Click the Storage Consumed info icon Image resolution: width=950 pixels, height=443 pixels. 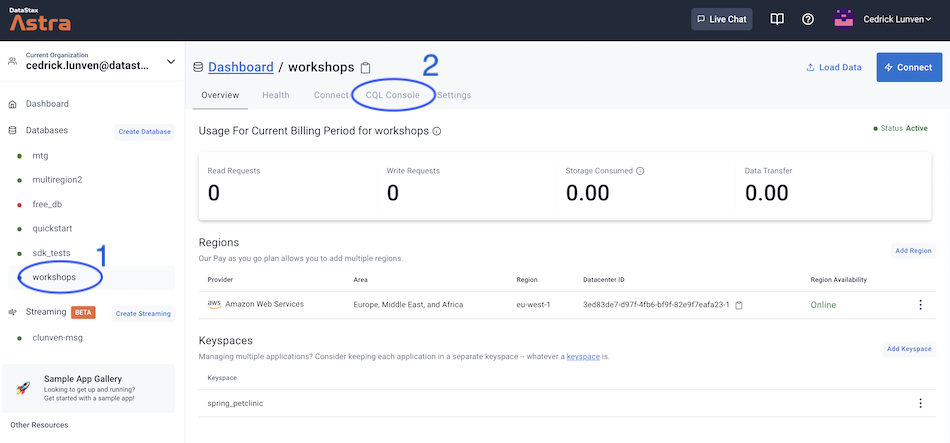coord(640,171)
